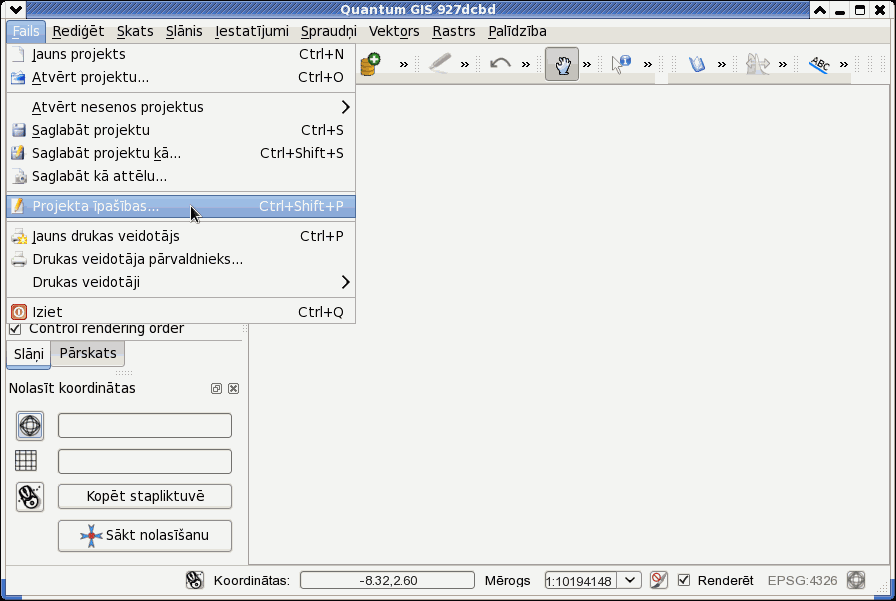
Task: Click the blue book bookmarks toolbar icon
Action: (697, 64)
